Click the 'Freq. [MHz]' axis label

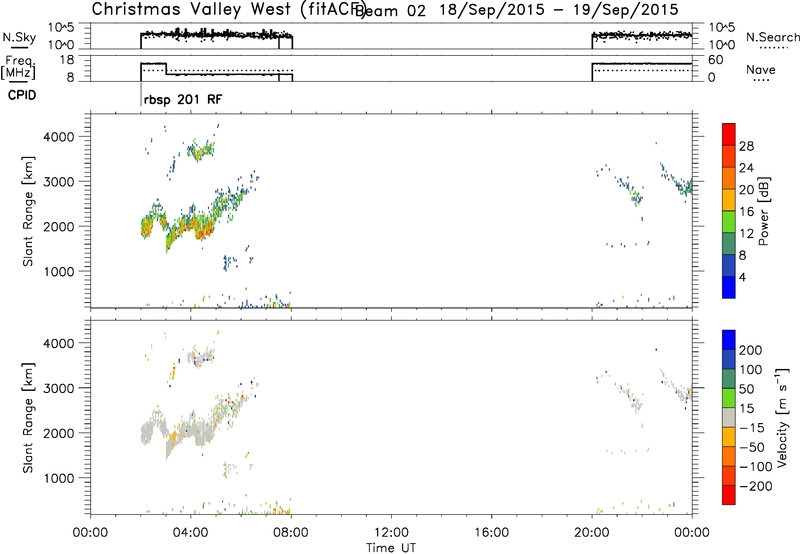[x=20, y=67]
